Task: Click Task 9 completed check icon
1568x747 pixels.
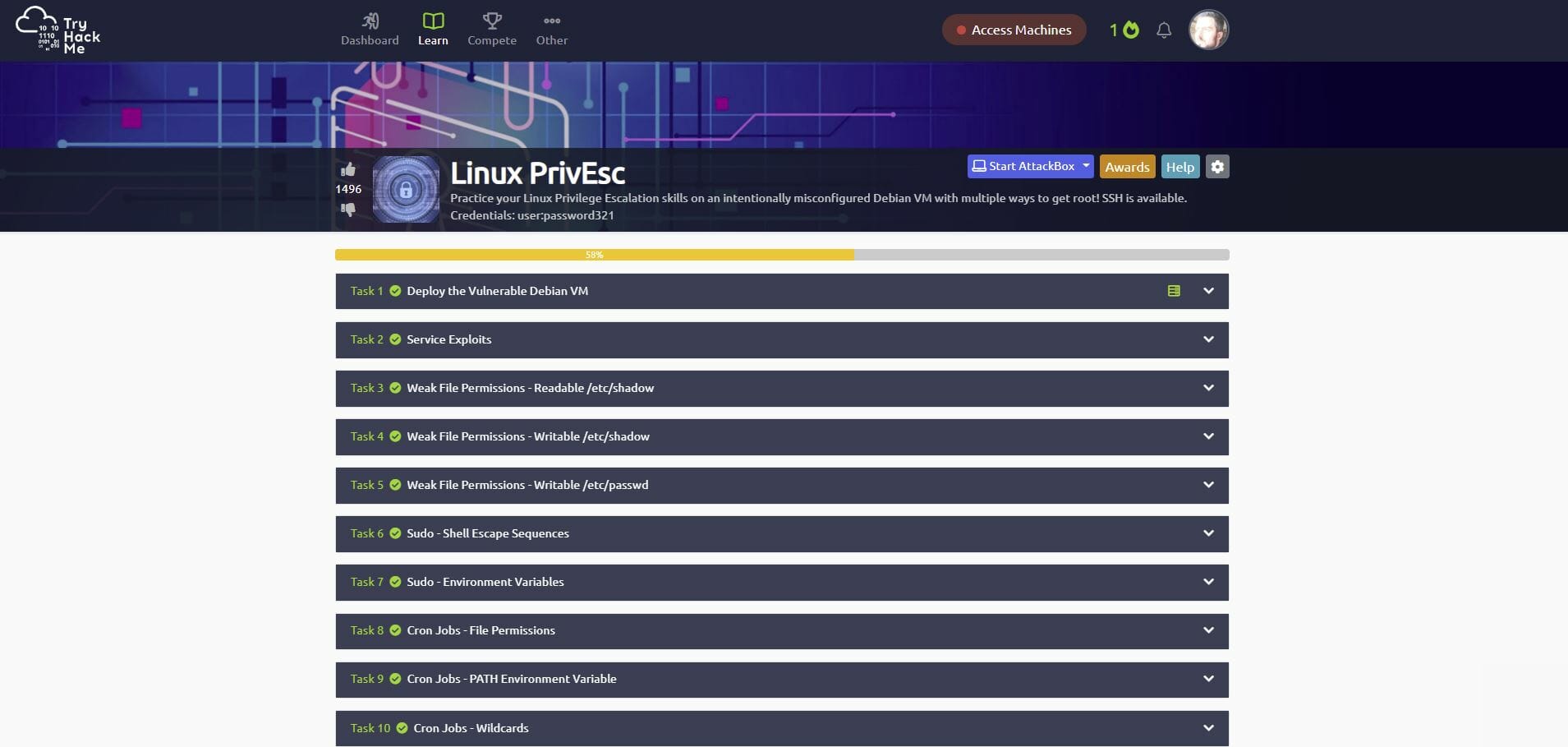Action: (395, 679)
